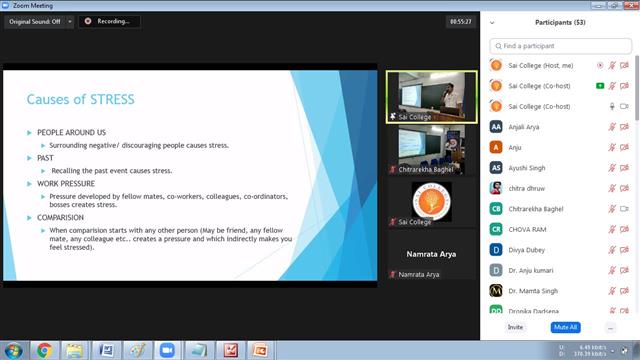Click the Invite button
The image size is (640, 360).
[515, 327]
